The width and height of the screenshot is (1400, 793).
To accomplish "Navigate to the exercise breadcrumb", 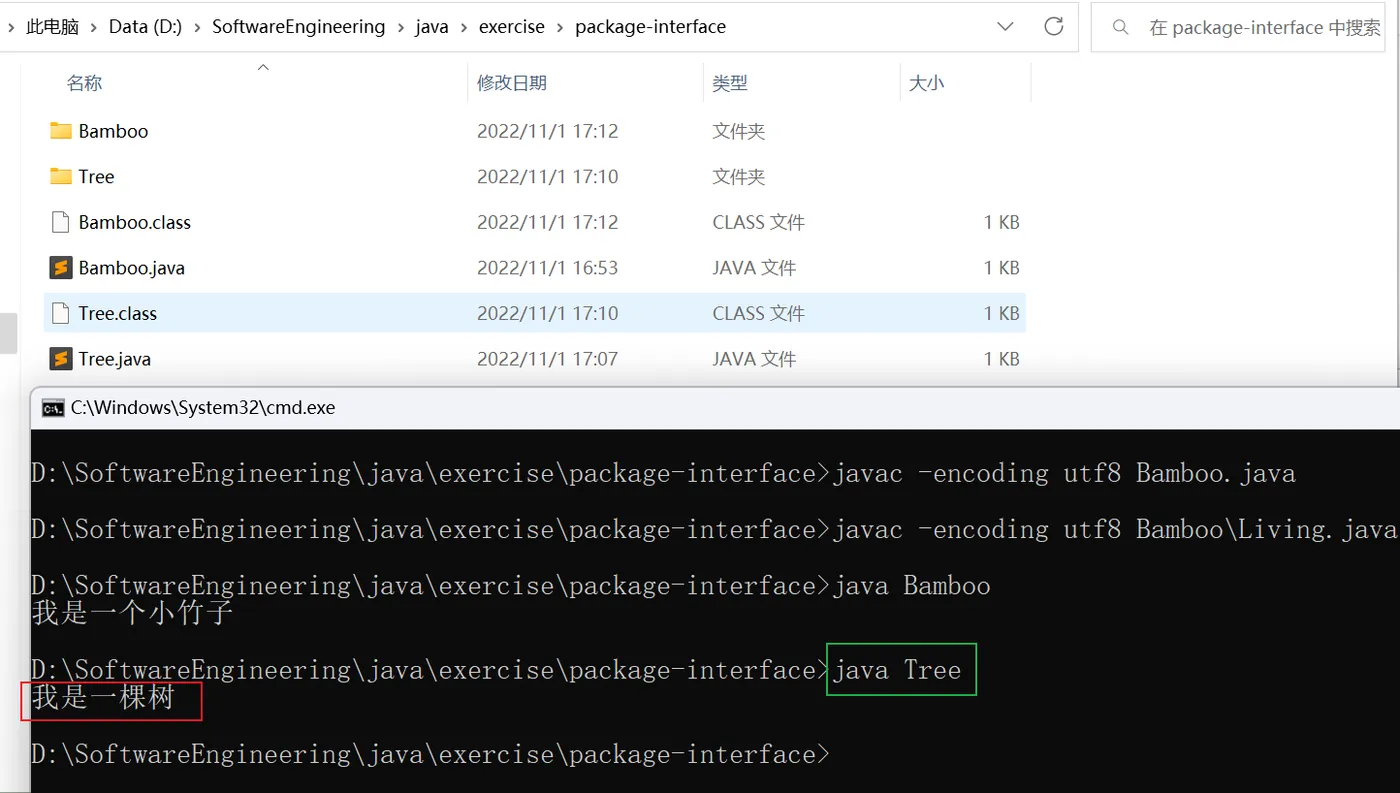I will click(512, 27).
